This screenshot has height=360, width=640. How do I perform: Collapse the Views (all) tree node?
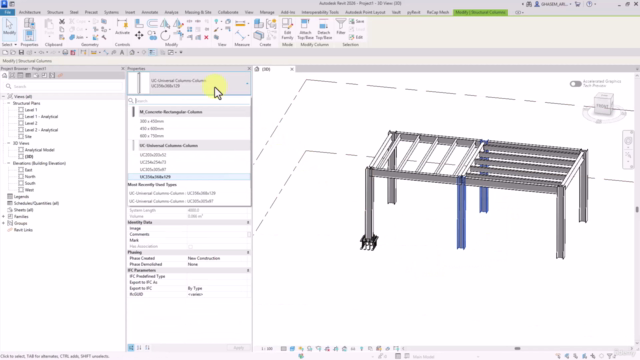coord(4,96)
